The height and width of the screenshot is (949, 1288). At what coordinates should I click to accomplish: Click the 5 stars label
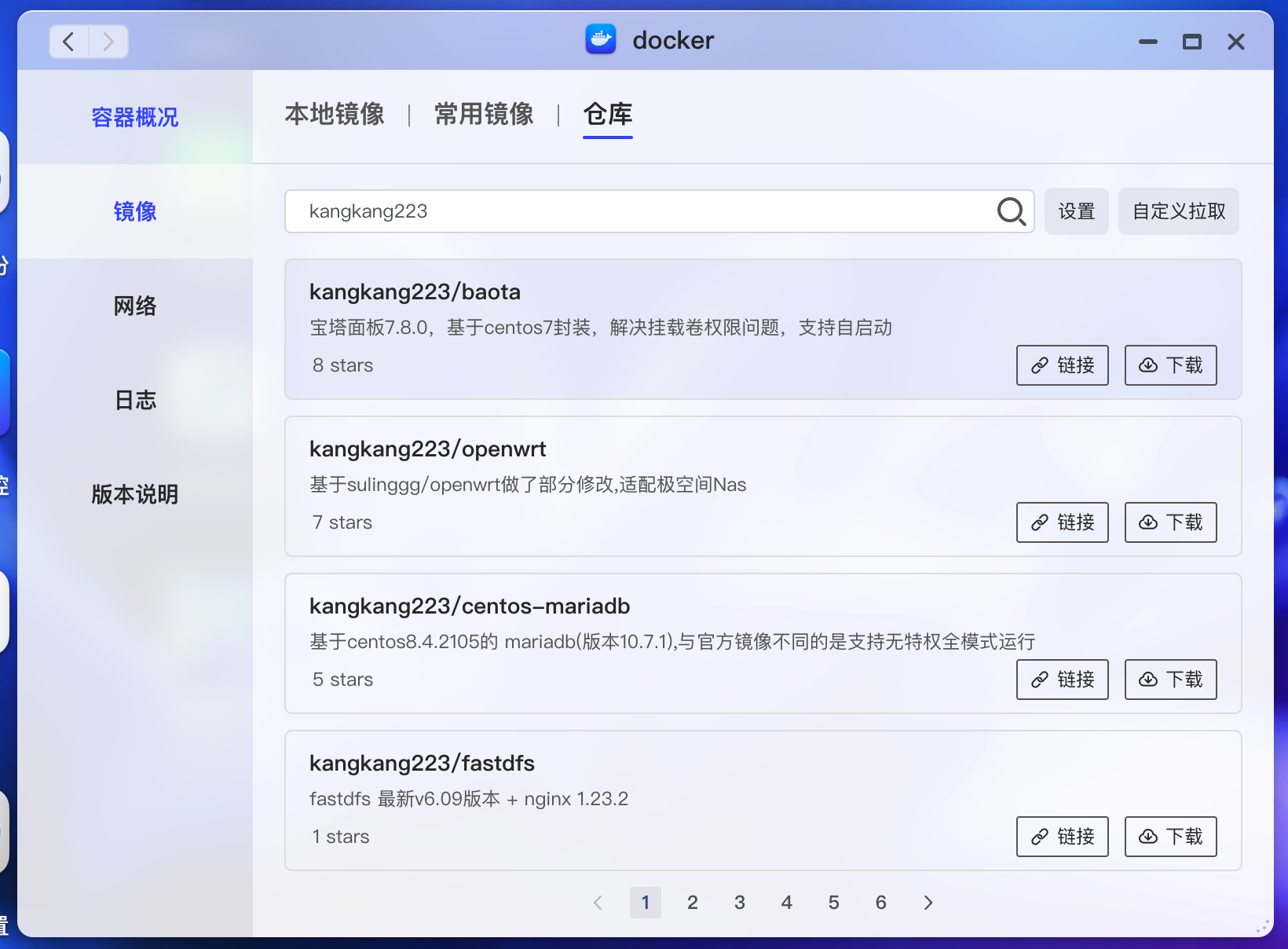[x=342, y=680]
